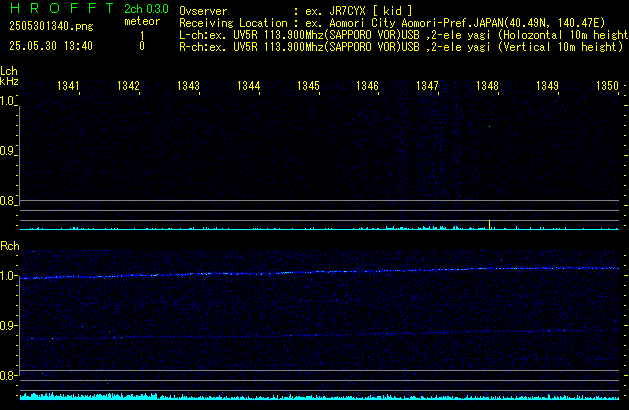Viewport: 629px width, 410px height.
Task: Click the 1349 time marker
Action: (x=547, y=86)
